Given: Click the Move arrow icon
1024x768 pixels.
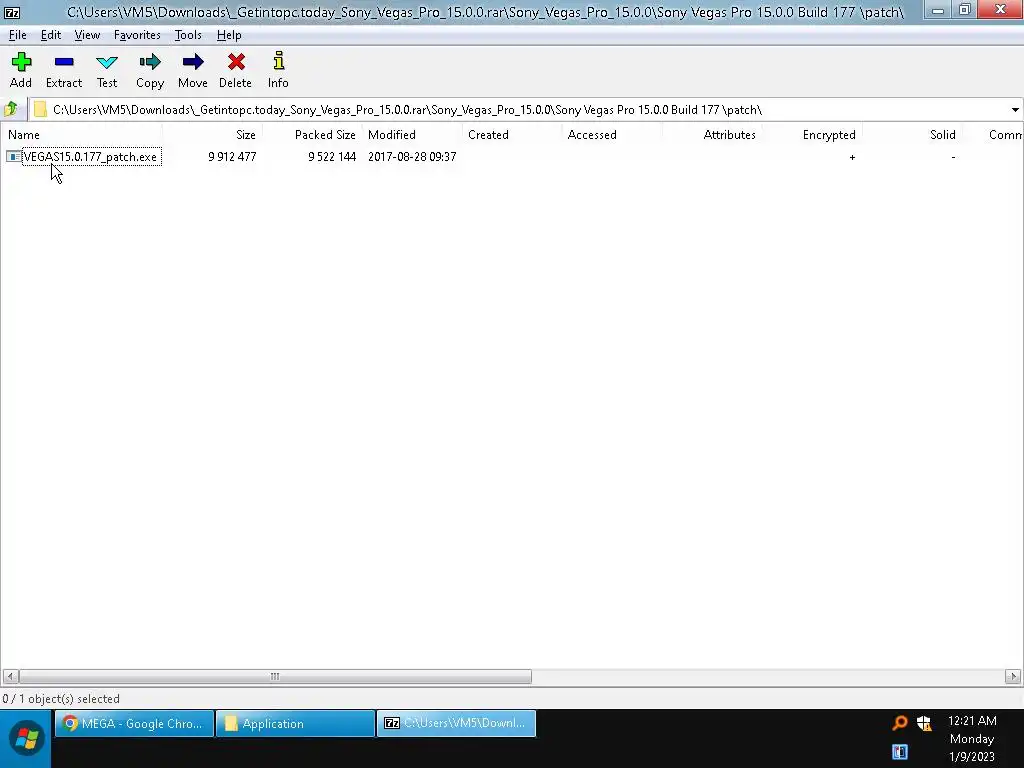Looking at the screenshot, I should pyautogui.click(x=193, y=62).
